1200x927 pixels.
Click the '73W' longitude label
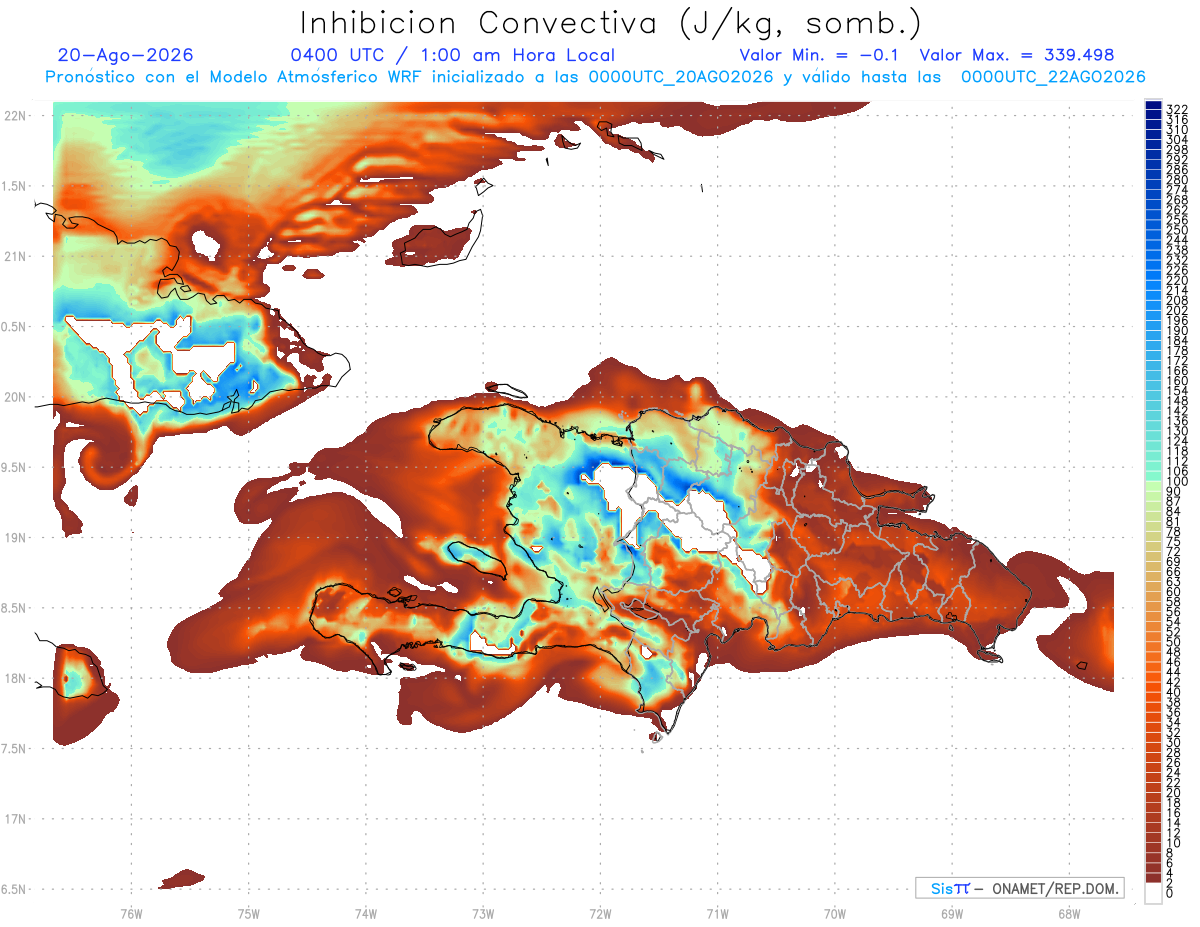tap(483, 913)
